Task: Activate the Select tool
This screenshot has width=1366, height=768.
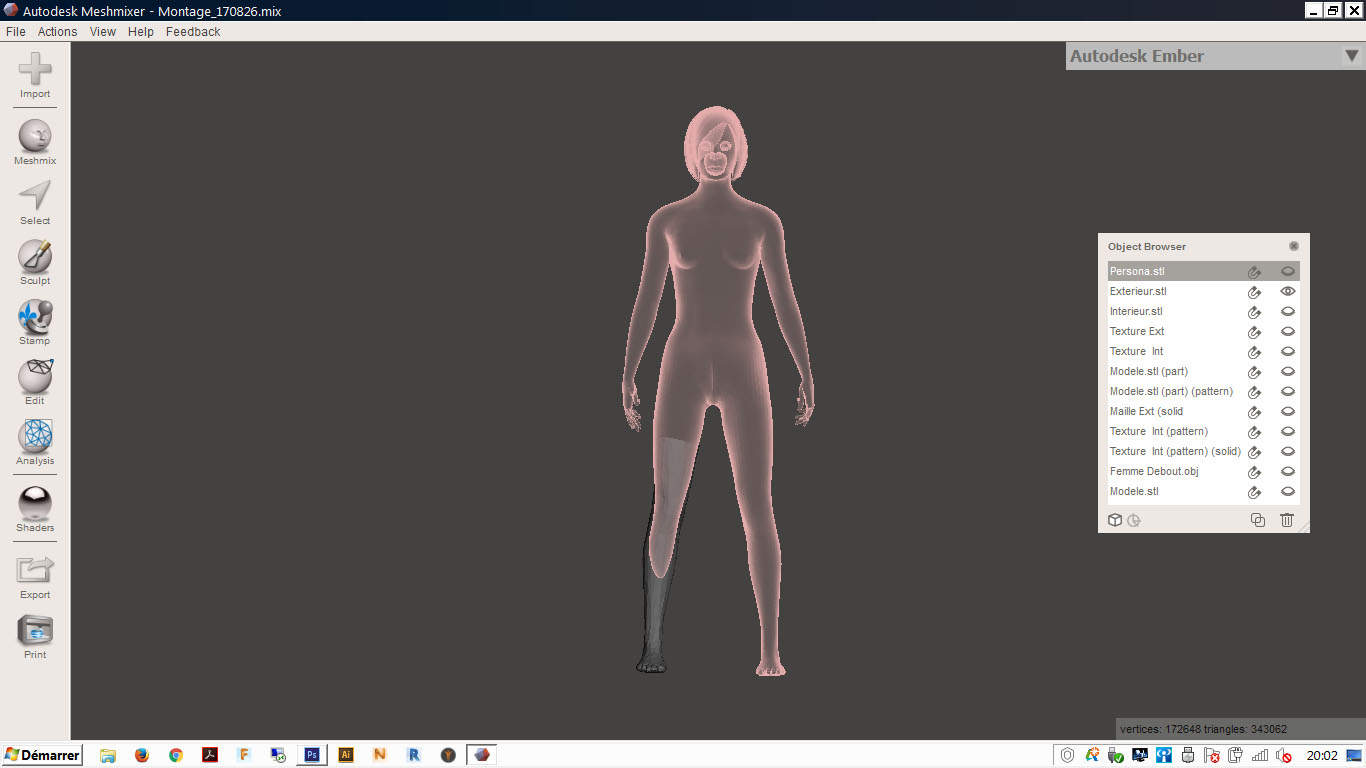Action: (x=35, y=203)
